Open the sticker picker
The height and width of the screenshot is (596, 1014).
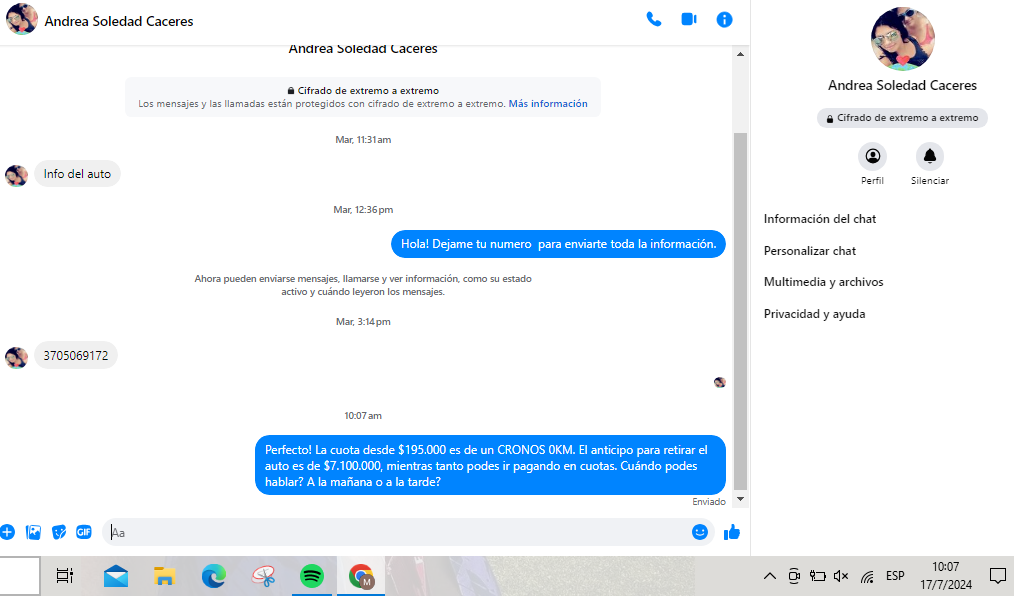tap(59, 532)
